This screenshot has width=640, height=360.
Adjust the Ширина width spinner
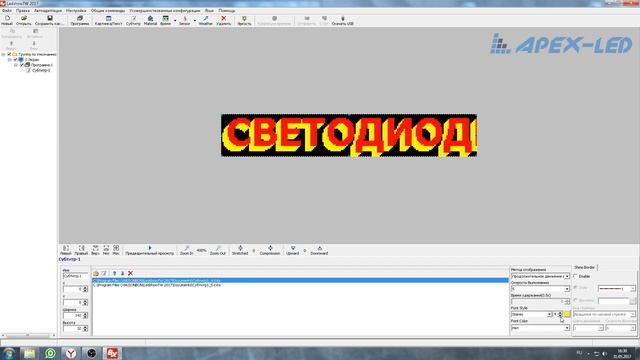(x=85, y=316)
